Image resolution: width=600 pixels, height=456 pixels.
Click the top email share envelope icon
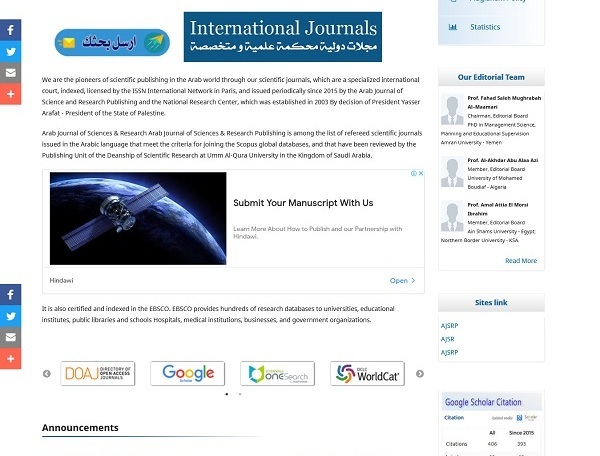pyautogui.click(x=10, y=73)
